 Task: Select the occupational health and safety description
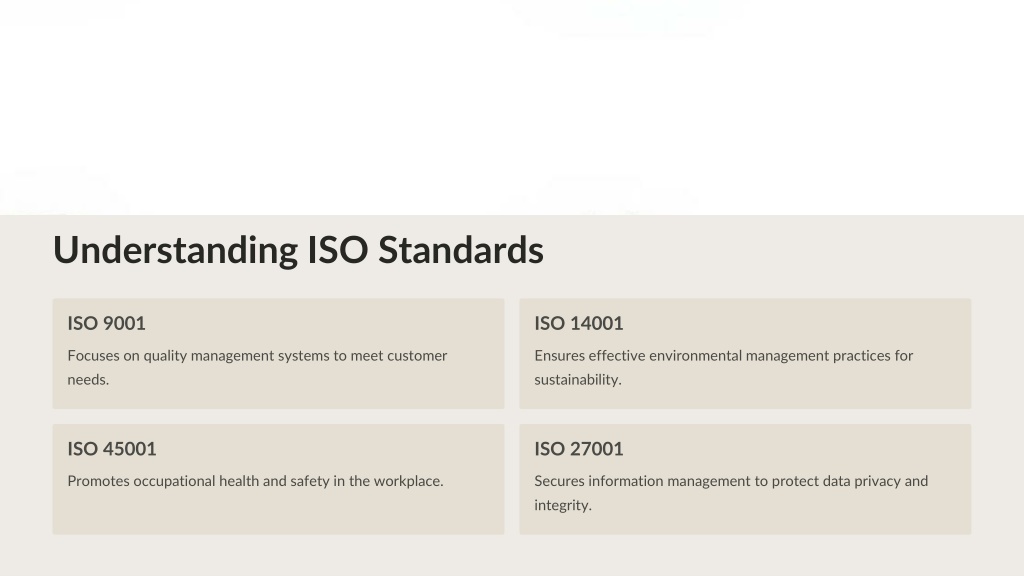click(255, 481)
